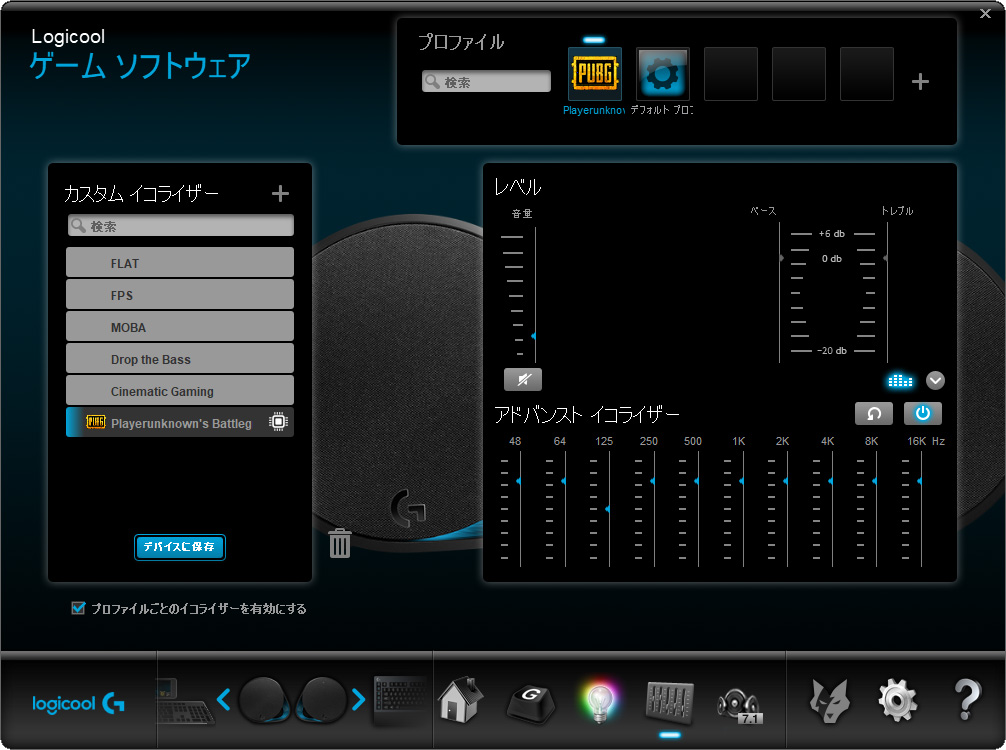The height and width of the screenshot is (750, 1006).
Task: Click the logicool G logo
Action: (78, 704)
